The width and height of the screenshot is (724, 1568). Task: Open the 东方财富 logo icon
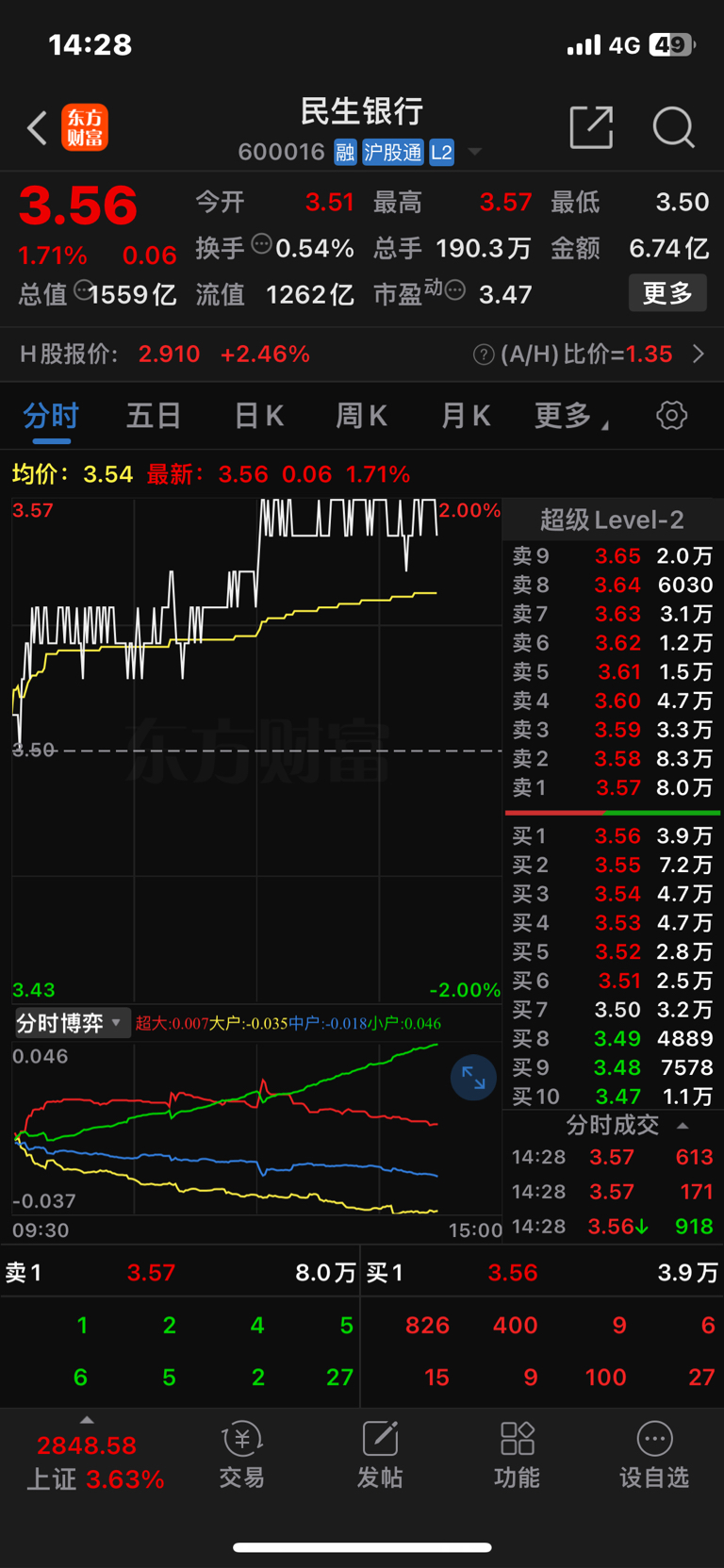point(85,128)
